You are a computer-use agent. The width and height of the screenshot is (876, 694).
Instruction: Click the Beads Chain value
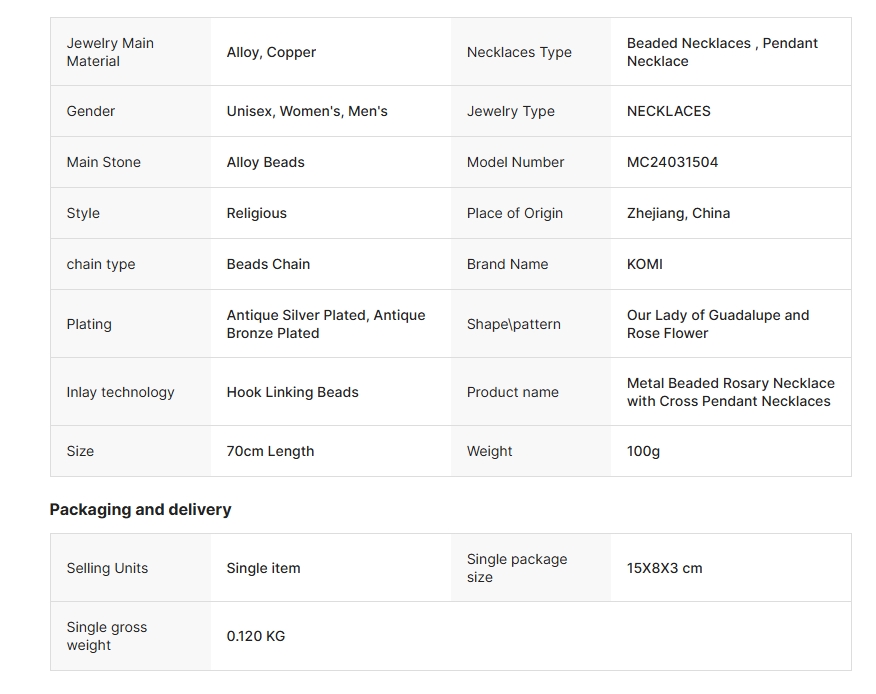pyautogui.click(x=268, y=264)
